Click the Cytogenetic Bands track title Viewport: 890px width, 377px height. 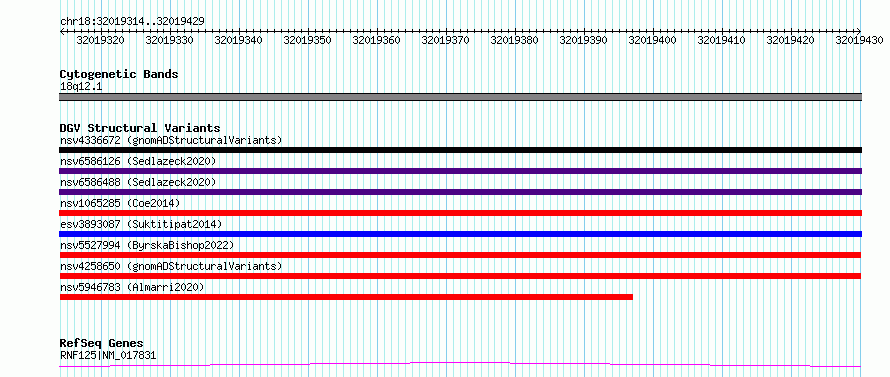[x=119, y=74]
